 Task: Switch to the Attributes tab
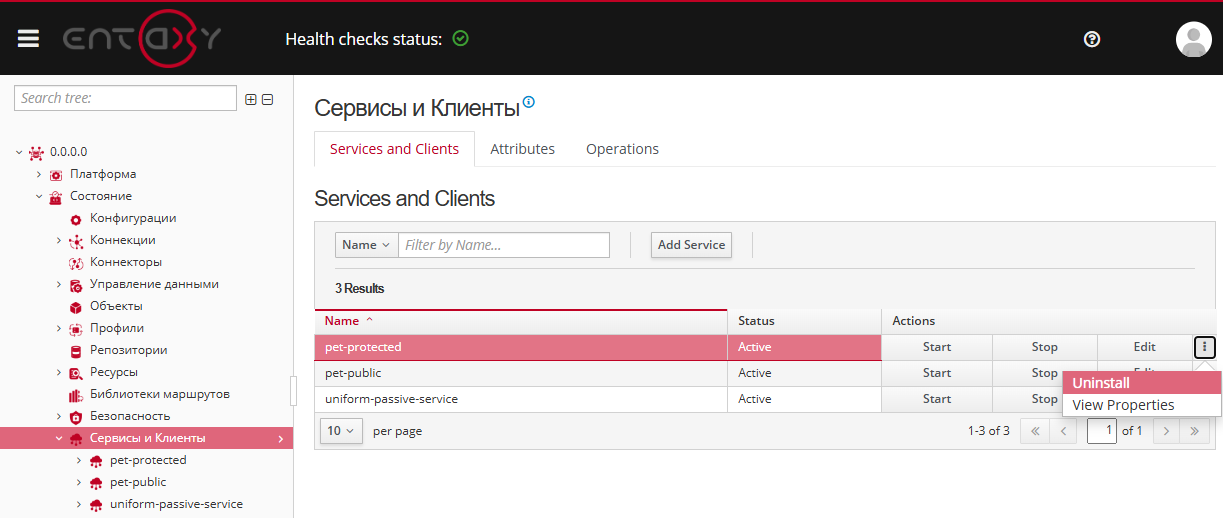[x=522, y=149]
